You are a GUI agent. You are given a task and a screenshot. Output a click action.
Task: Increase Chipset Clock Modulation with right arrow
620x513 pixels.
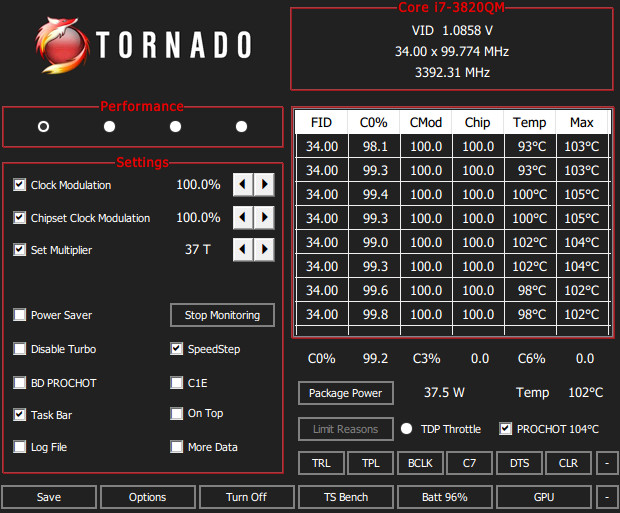(x=264, y=217)
